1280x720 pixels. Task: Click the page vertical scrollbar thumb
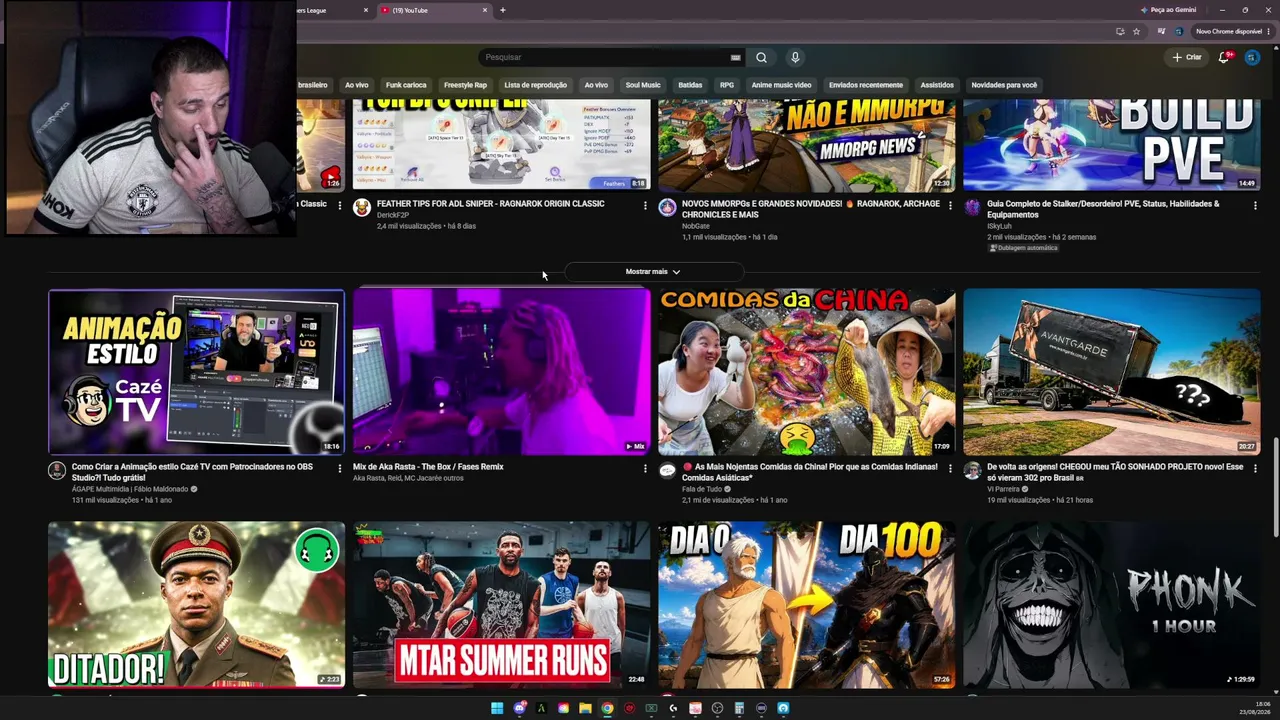point(1275,488)
